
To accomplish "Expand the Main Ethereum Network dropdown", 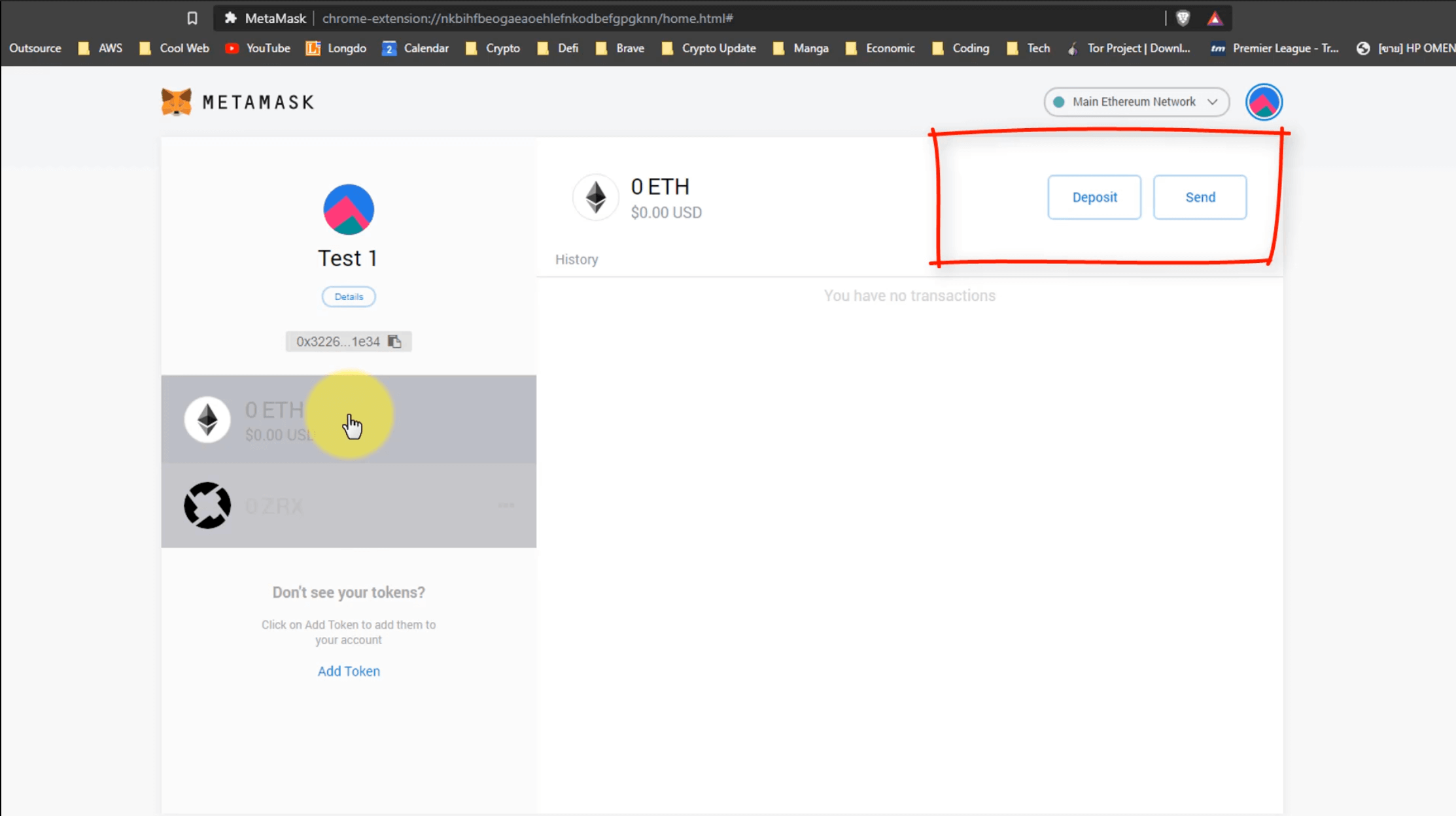I will pyautogui.click(x=1137, y=102).
